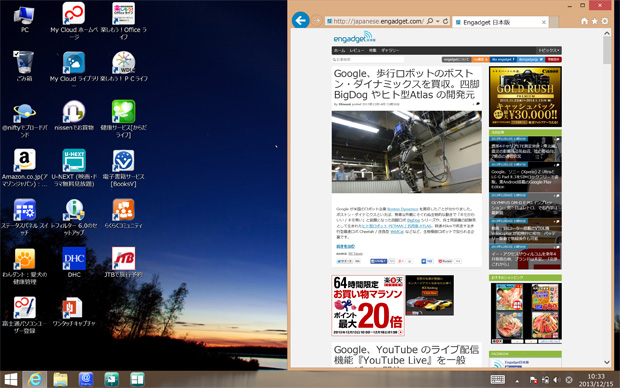Open nissen shopping shortcut
The image size is (620, 388).
click(74, 115)
